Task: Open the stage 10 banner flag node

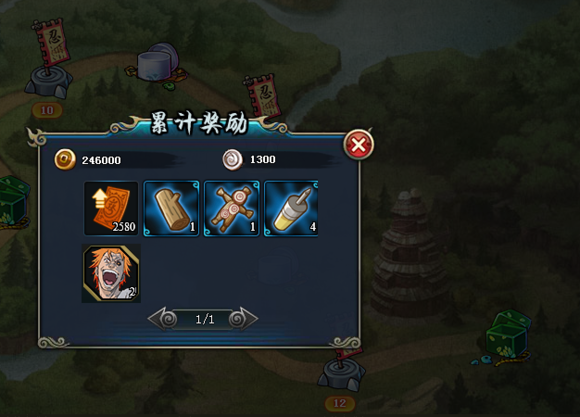Action: click(48, 59)
